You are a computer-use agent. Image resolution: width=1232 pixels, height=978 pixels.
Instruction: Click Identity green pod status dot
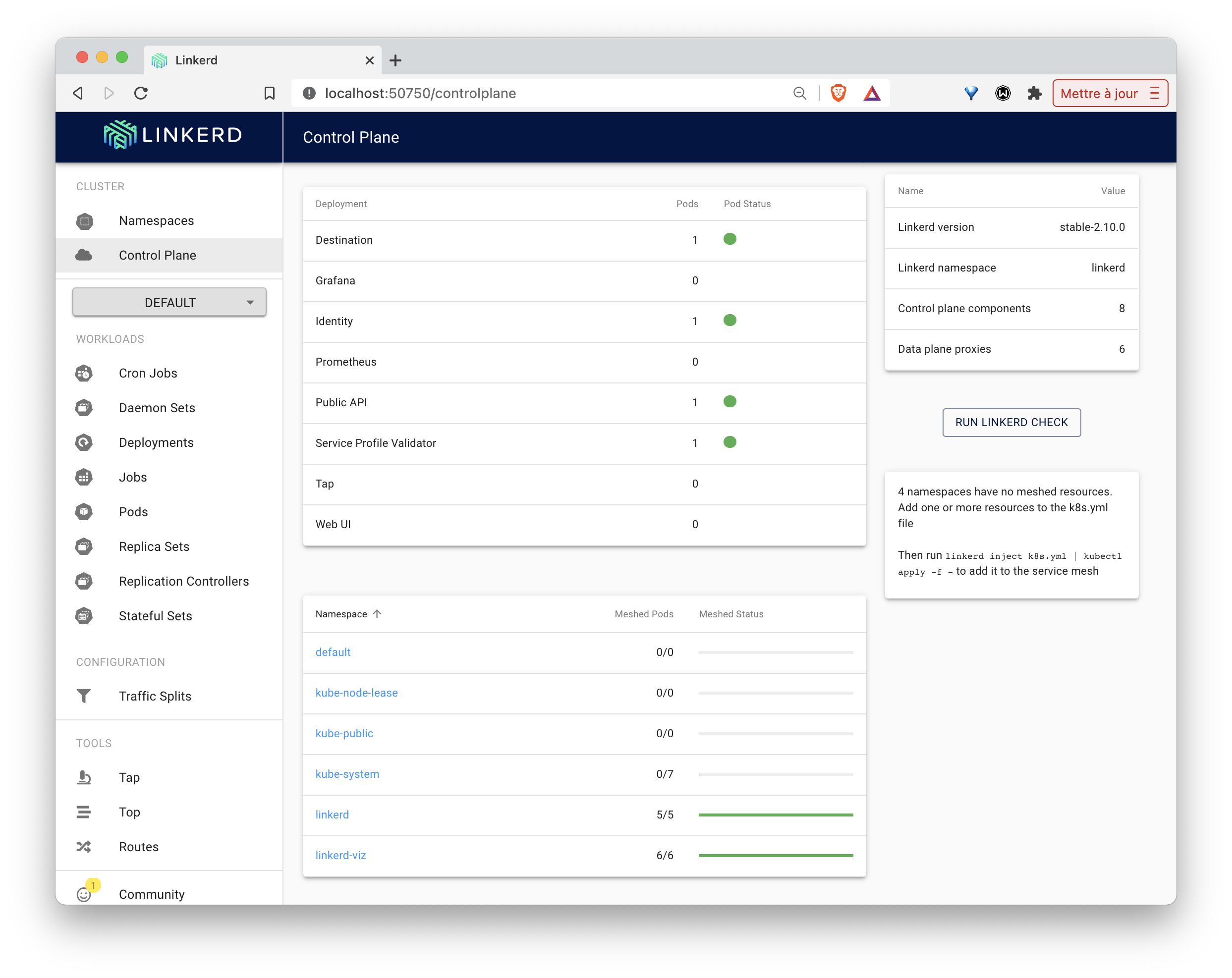point(729,321)
